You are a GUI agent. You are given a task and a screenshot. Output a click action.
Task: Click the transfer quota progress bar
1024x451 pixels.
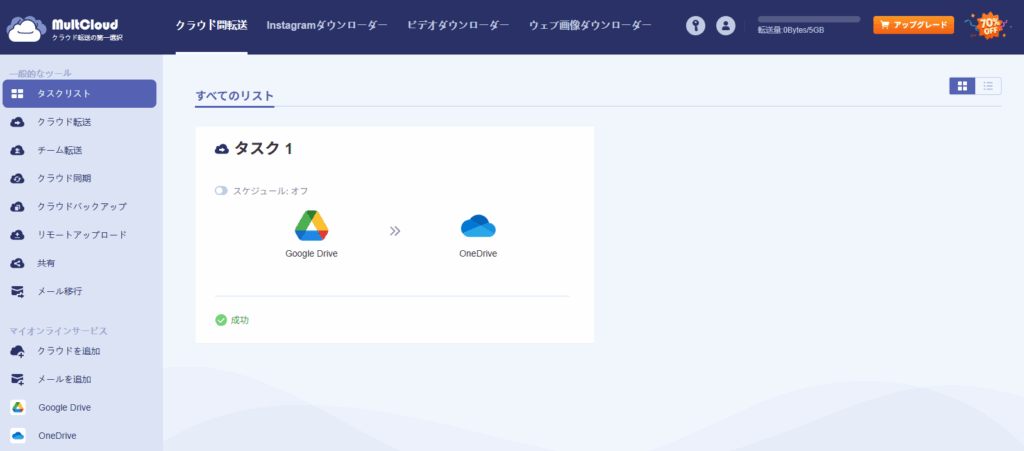click(x=808, y=19)
